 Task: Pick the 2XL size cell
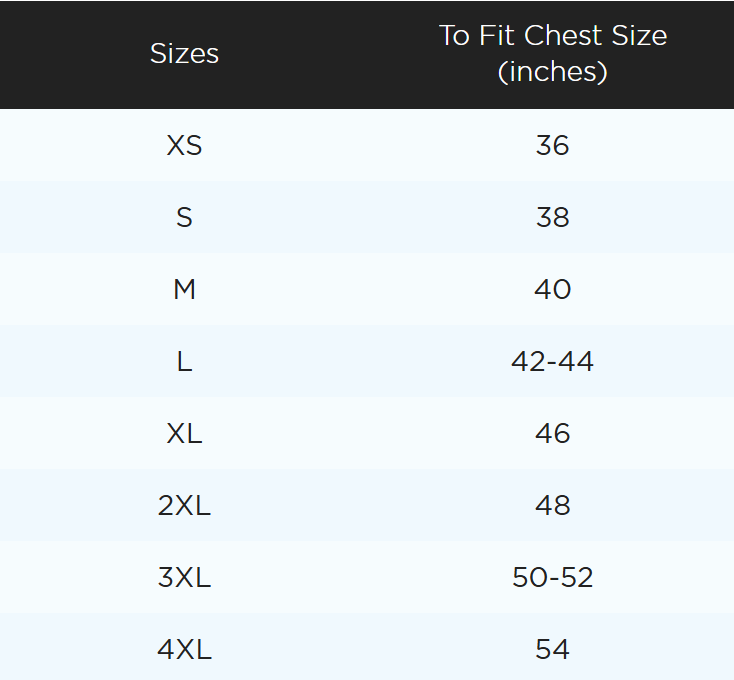184,506
